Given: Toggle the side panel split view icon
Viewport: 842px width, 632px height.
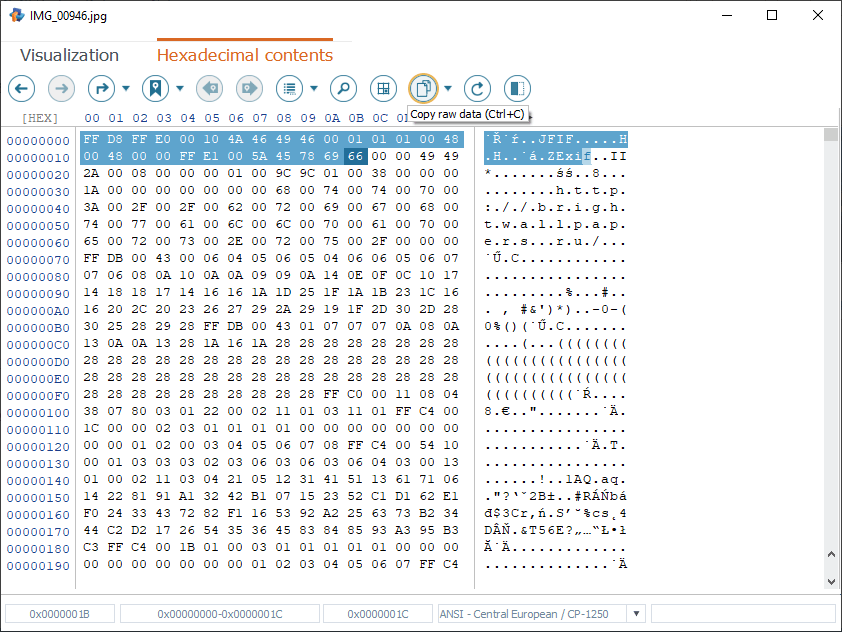Looking at the screenshot, I should [517, 88].
